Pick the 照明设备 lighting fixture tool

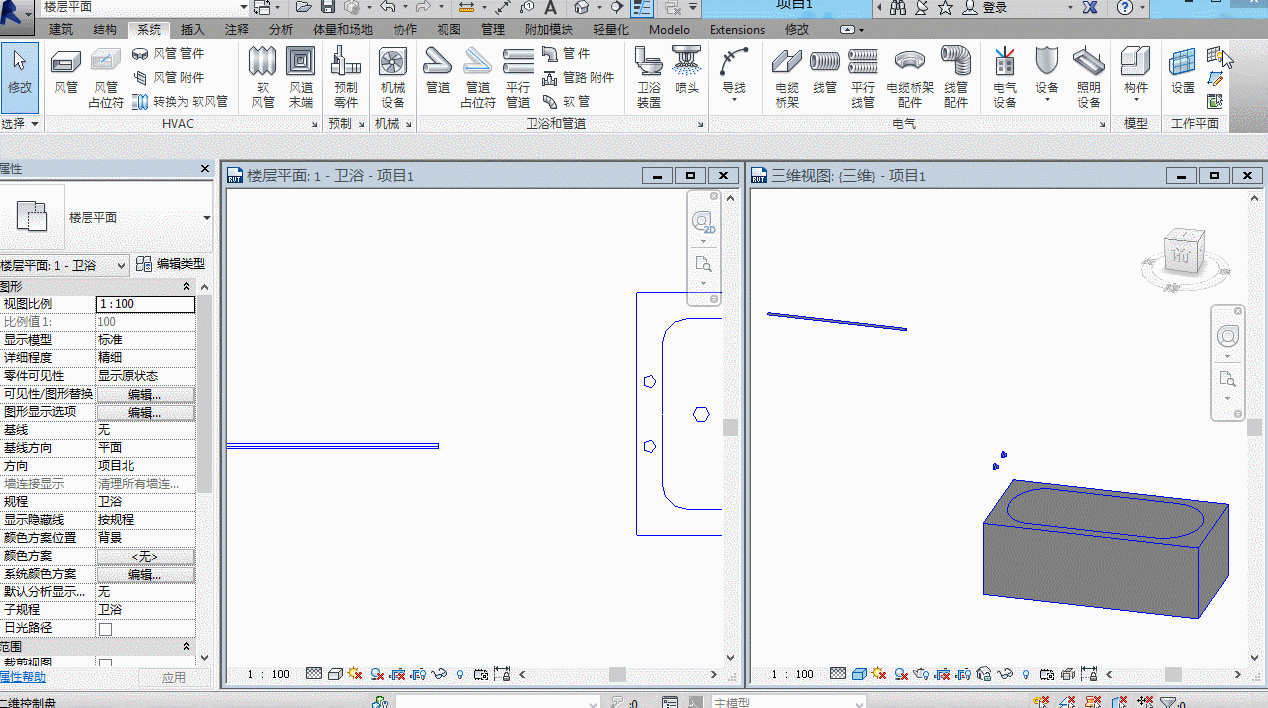pyautogui.click(x=1089, y=78)
